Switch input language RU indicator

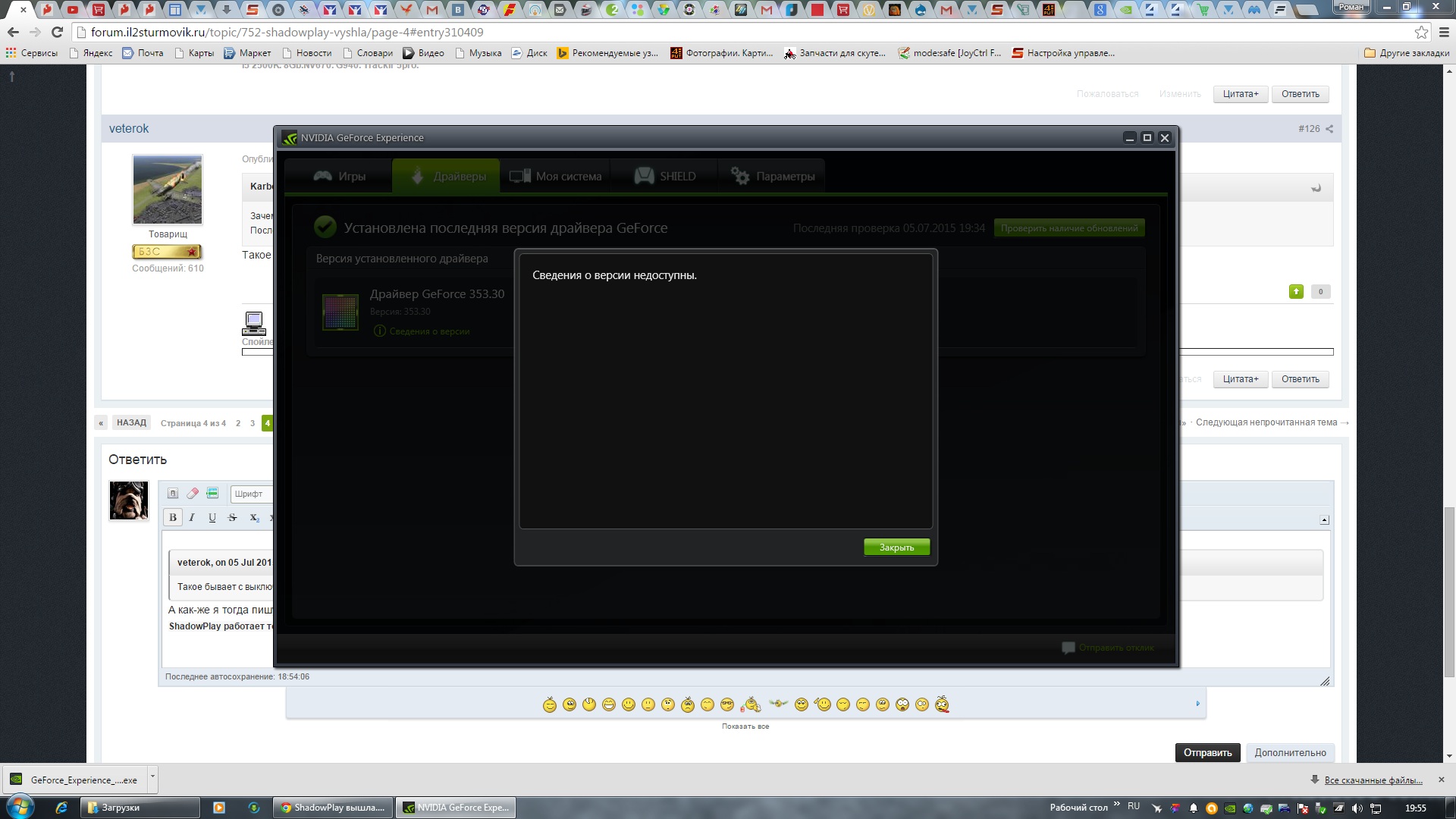pos(1134,806)
